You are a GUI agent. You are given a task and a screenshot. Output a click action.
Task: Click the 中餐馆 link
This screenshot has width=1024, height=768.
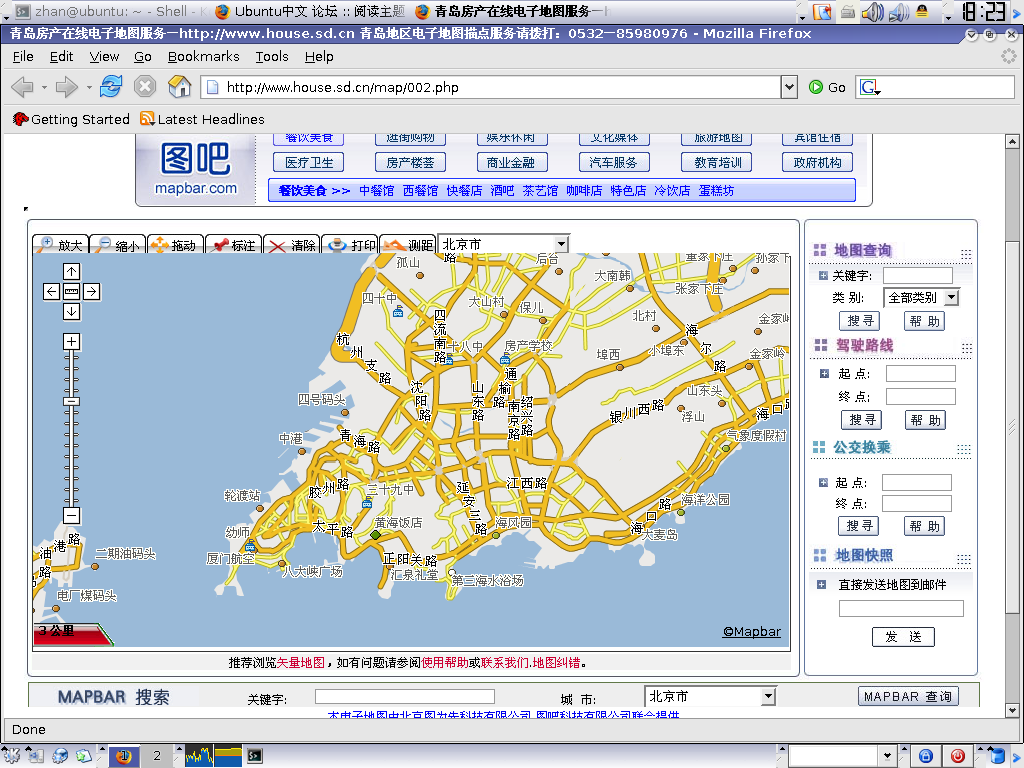click(376, 191)
